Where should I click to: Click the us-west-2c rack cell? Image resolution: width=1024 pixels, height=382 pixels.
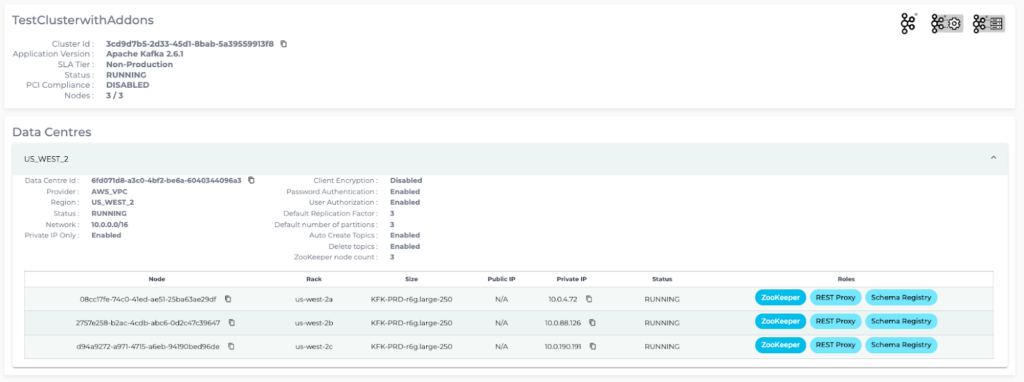click(314, 346)
